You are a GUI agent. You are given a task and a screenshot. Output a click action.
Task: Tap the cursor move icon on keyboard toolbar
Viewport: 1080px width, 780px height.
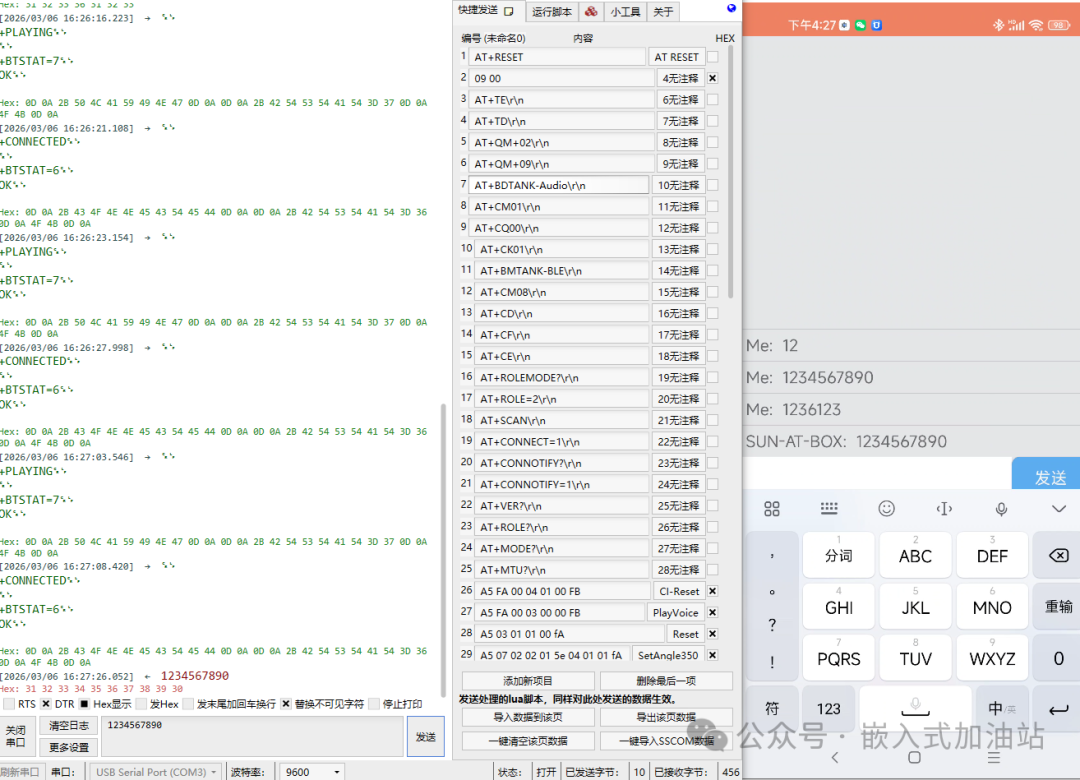(944, 509)
